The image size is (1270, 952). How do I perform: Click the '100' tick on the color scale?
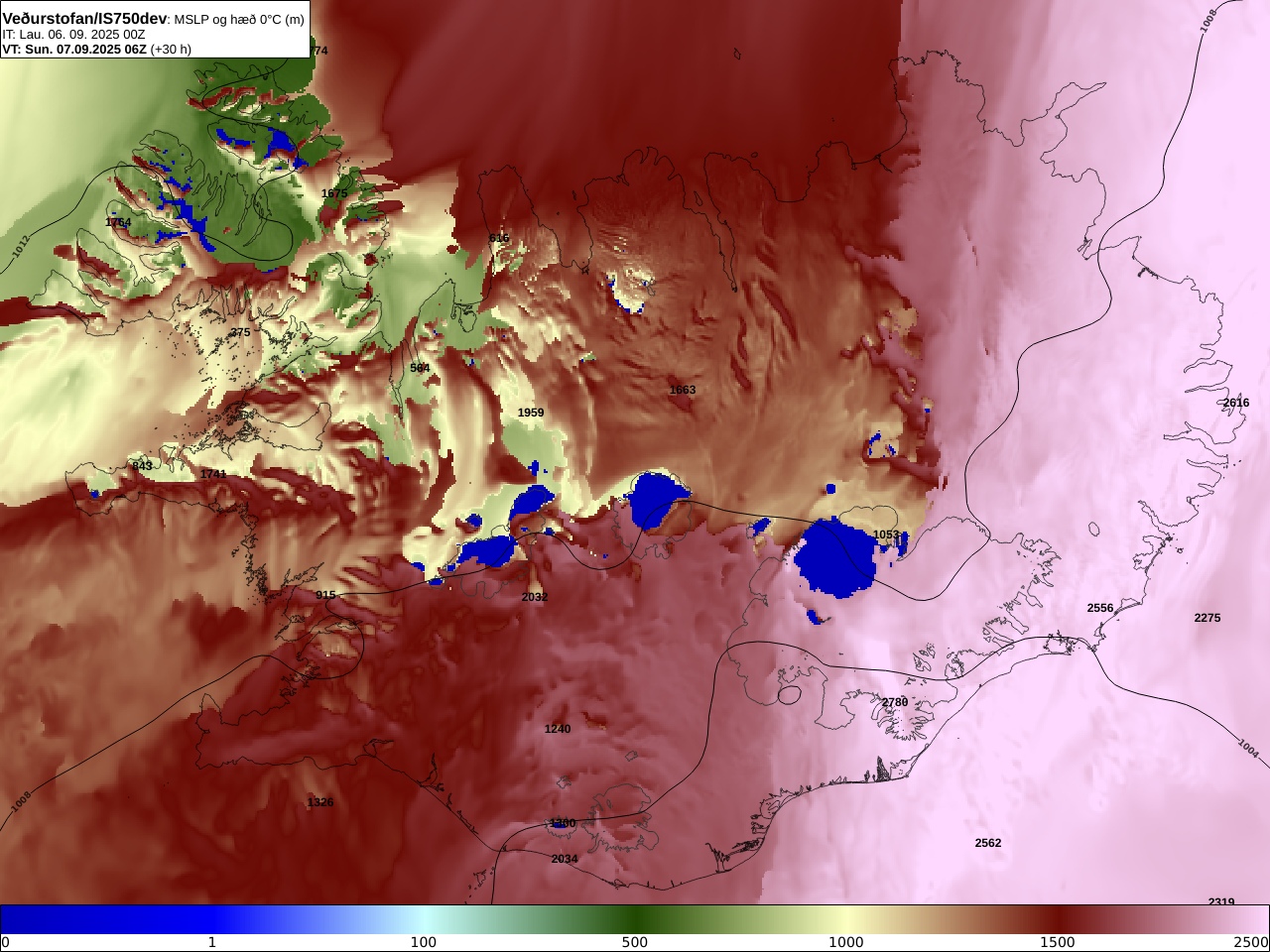(x=424, y=942)
